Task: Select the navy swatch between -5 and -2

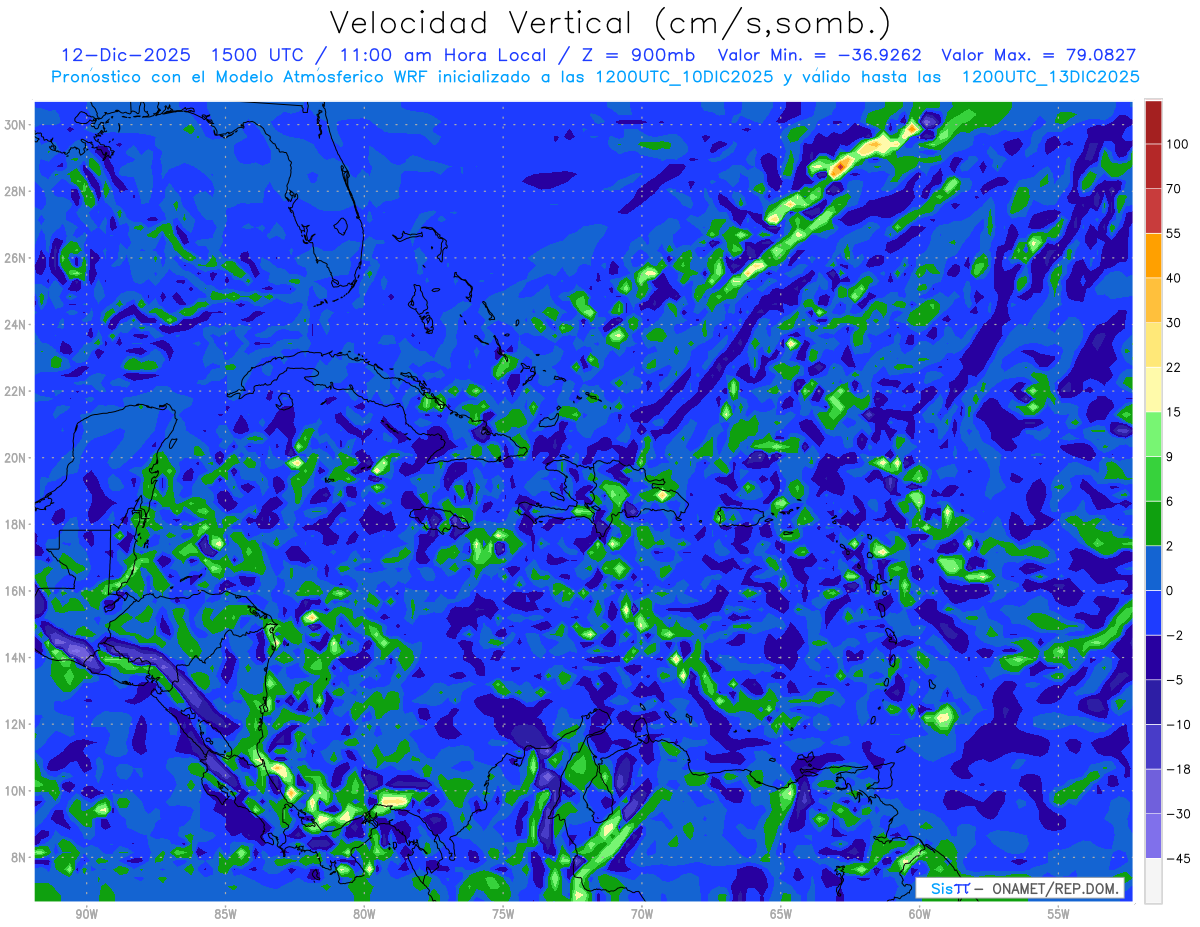Action: click(x=1153, y=656)
